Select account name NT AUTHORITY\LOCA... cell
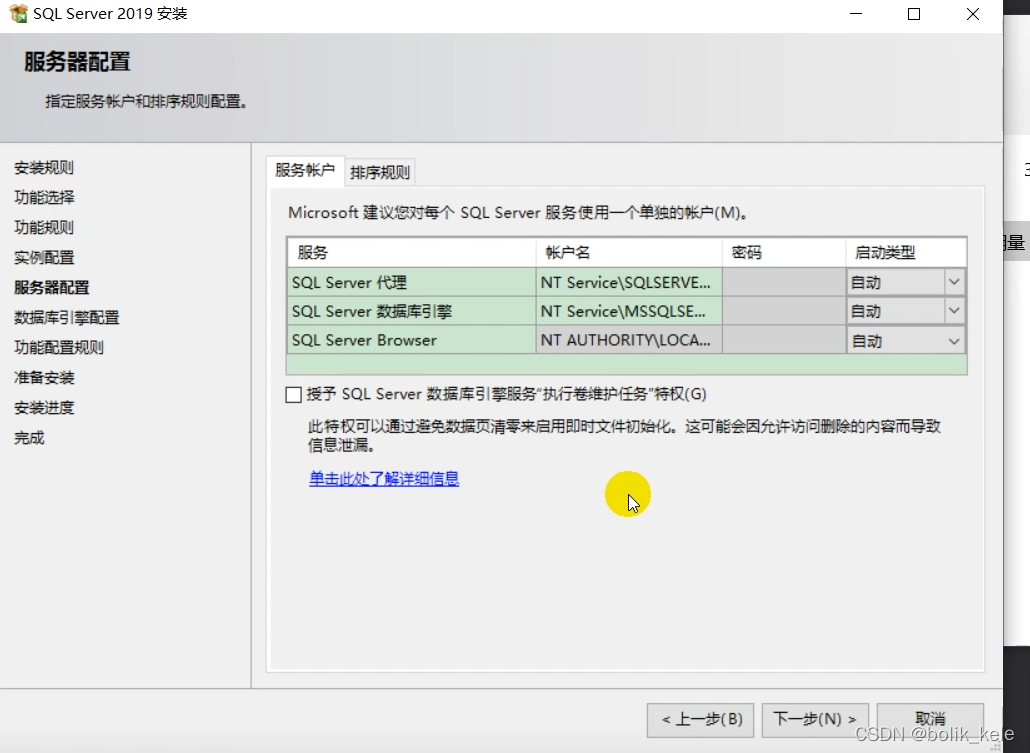This screenshot has width=1030, height=753. 629,340
